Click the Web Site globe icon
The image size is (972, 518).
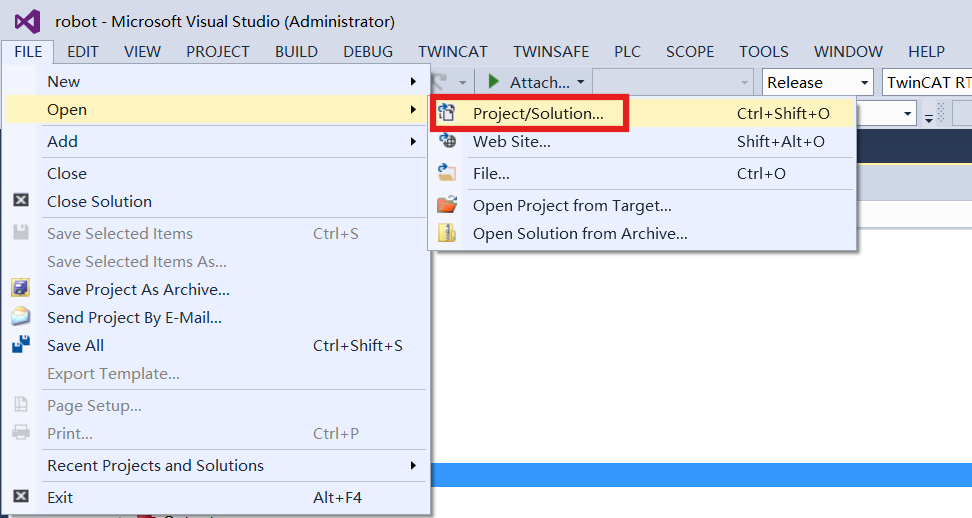point(448,142)
